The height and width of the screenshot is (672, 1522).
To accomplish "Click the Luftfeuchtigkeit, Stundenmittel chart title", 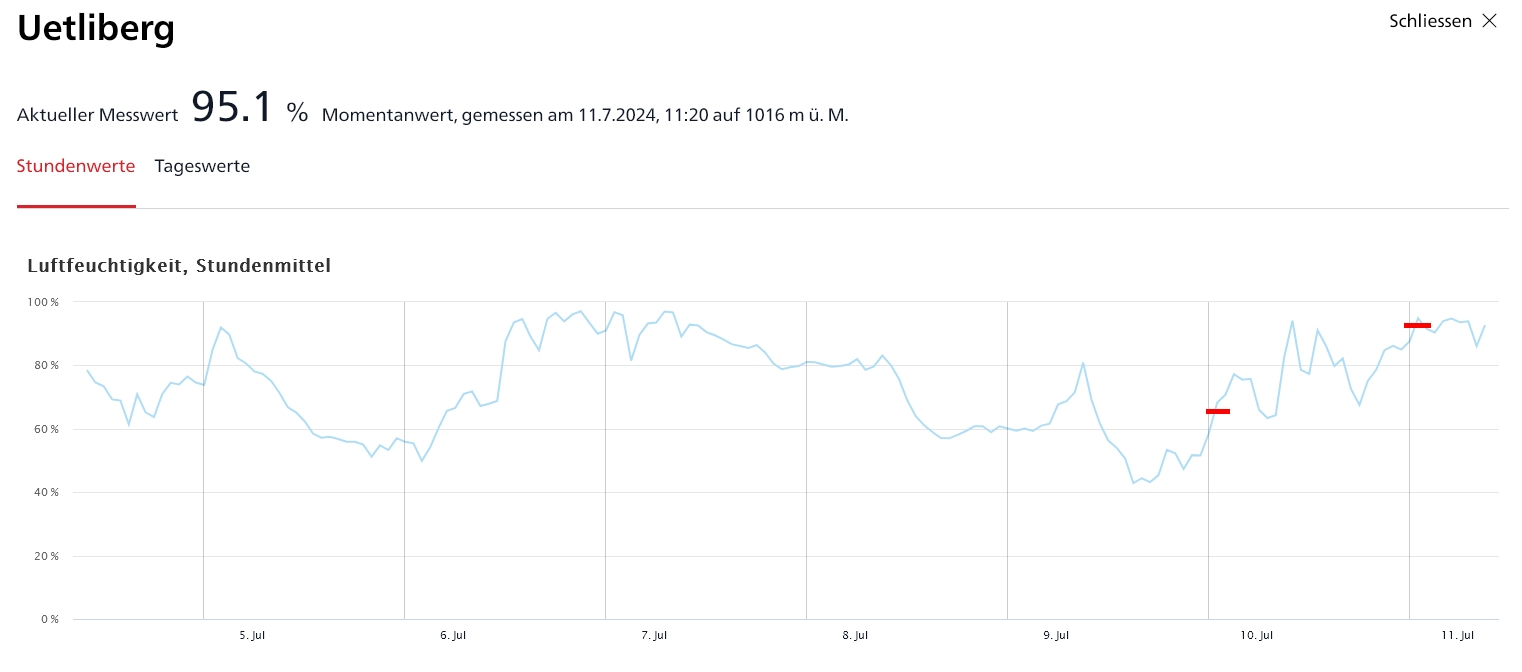I will [x=179, y=266].
